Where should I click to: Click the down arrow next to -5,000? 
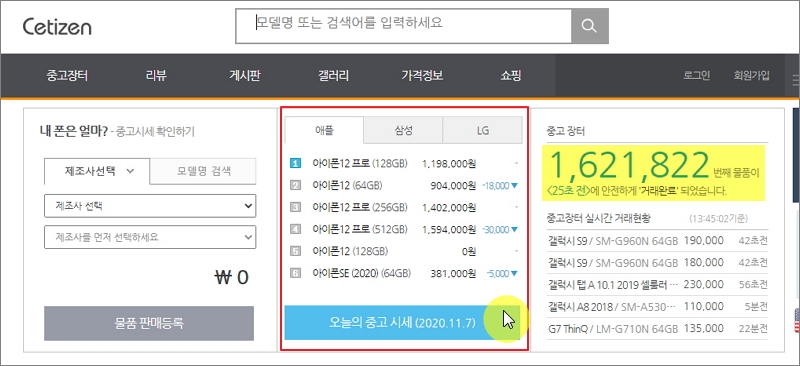514,274
